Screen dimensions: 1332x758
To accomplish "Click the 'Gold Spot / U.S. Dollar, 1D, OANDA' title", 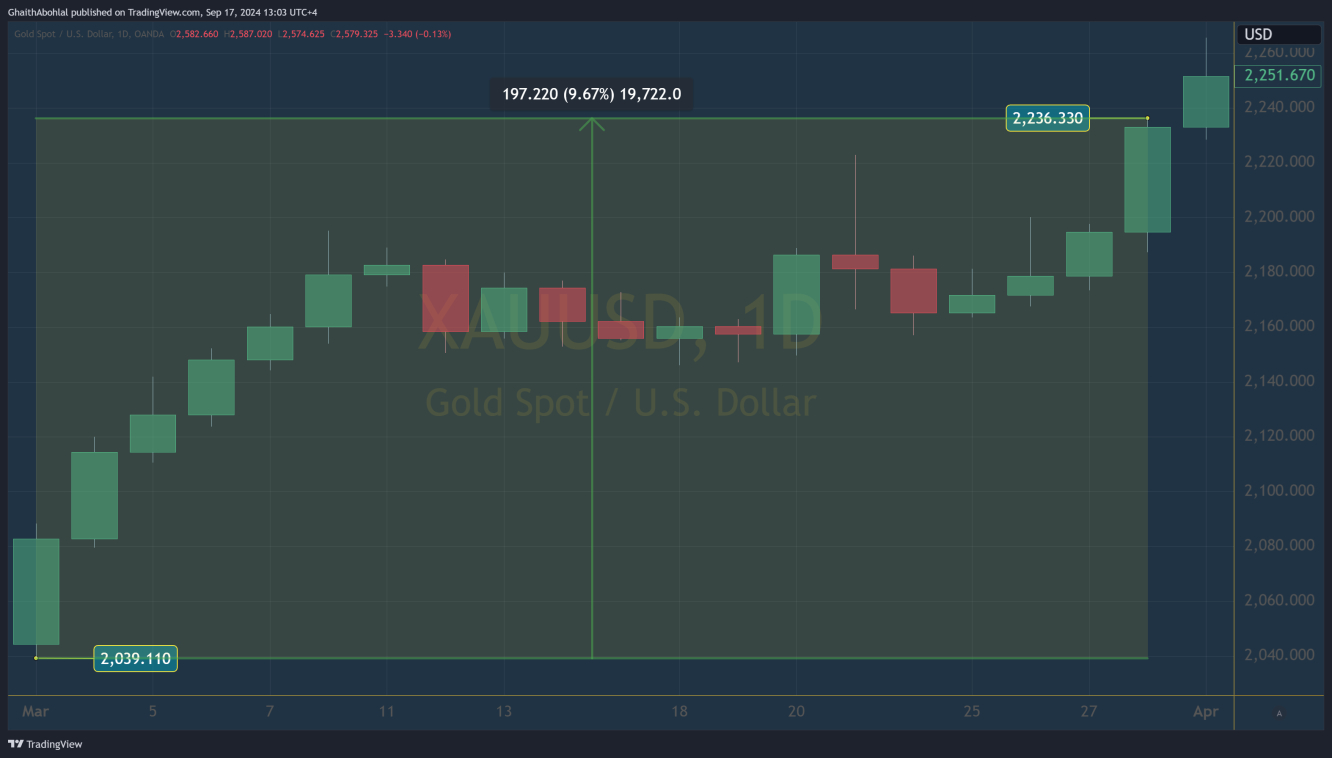I will [x=90, y=34].
